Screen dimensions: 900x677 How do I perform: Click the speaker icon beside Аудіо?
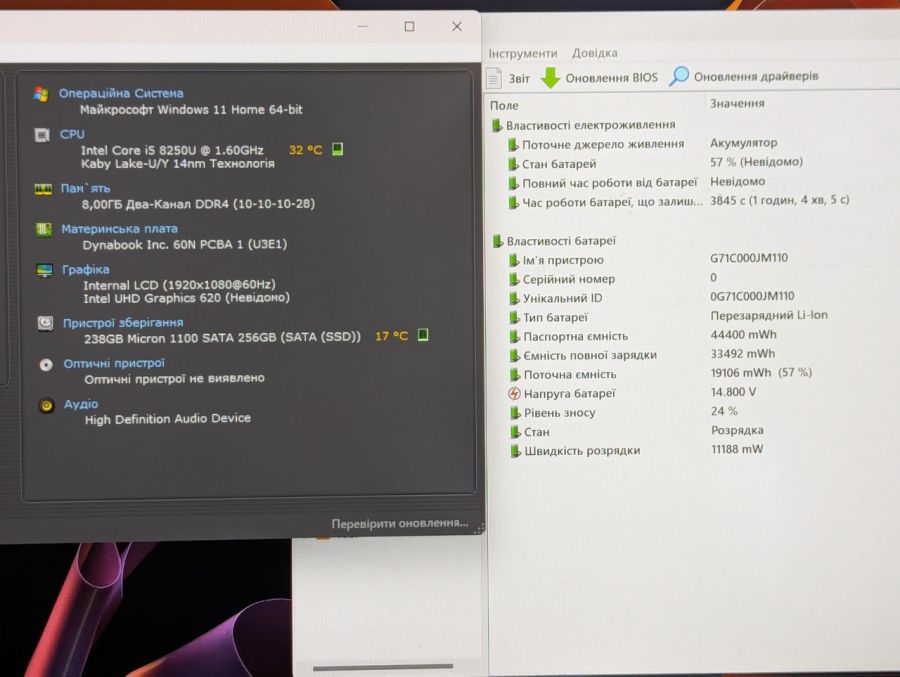(46, 405)
